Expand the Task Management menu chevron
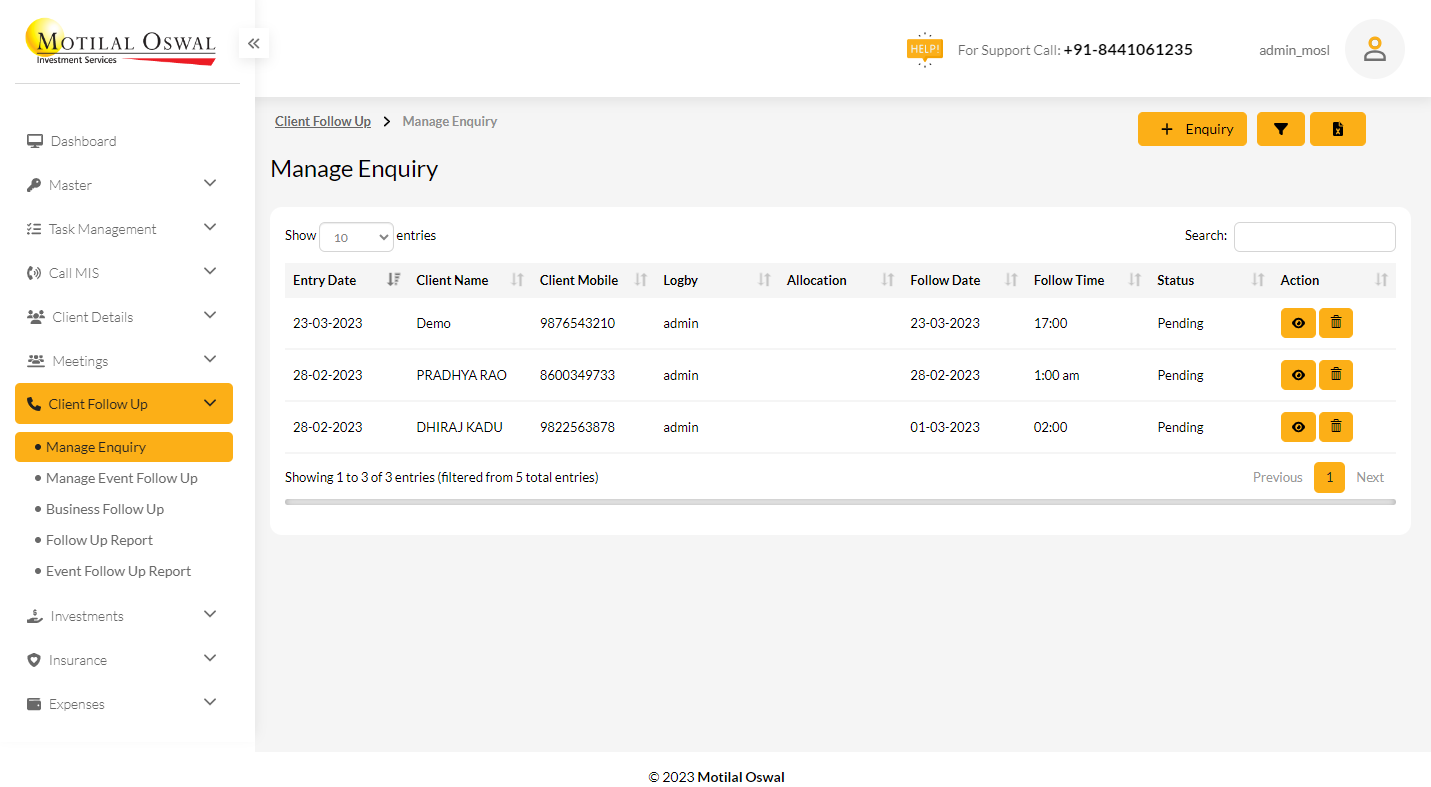The image size is (1431, 787). point(210,227)
